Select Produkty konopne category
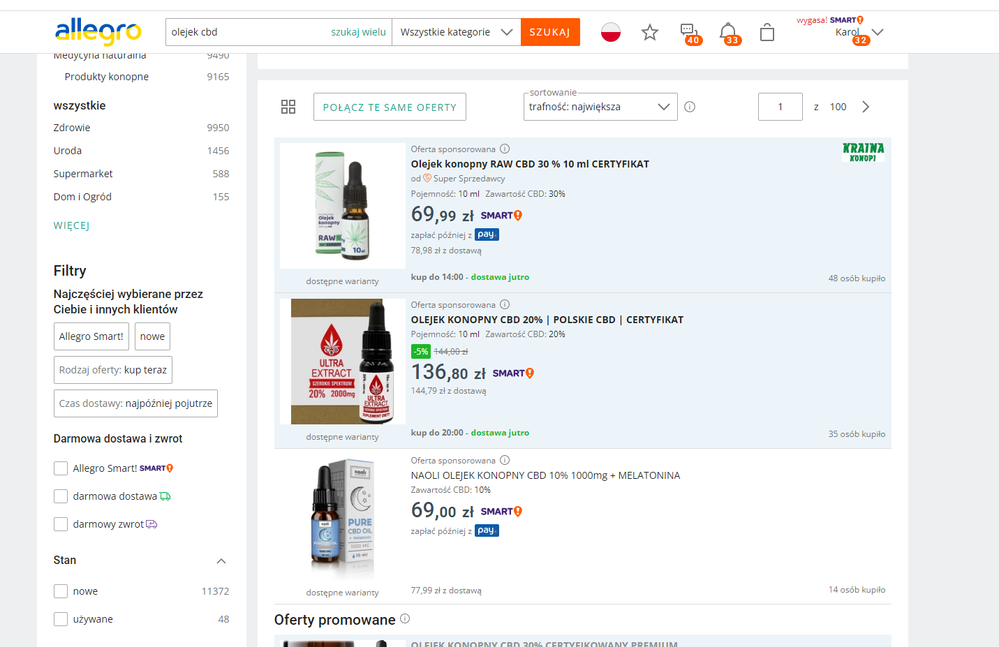999x647 pixels. coord(106,76)
